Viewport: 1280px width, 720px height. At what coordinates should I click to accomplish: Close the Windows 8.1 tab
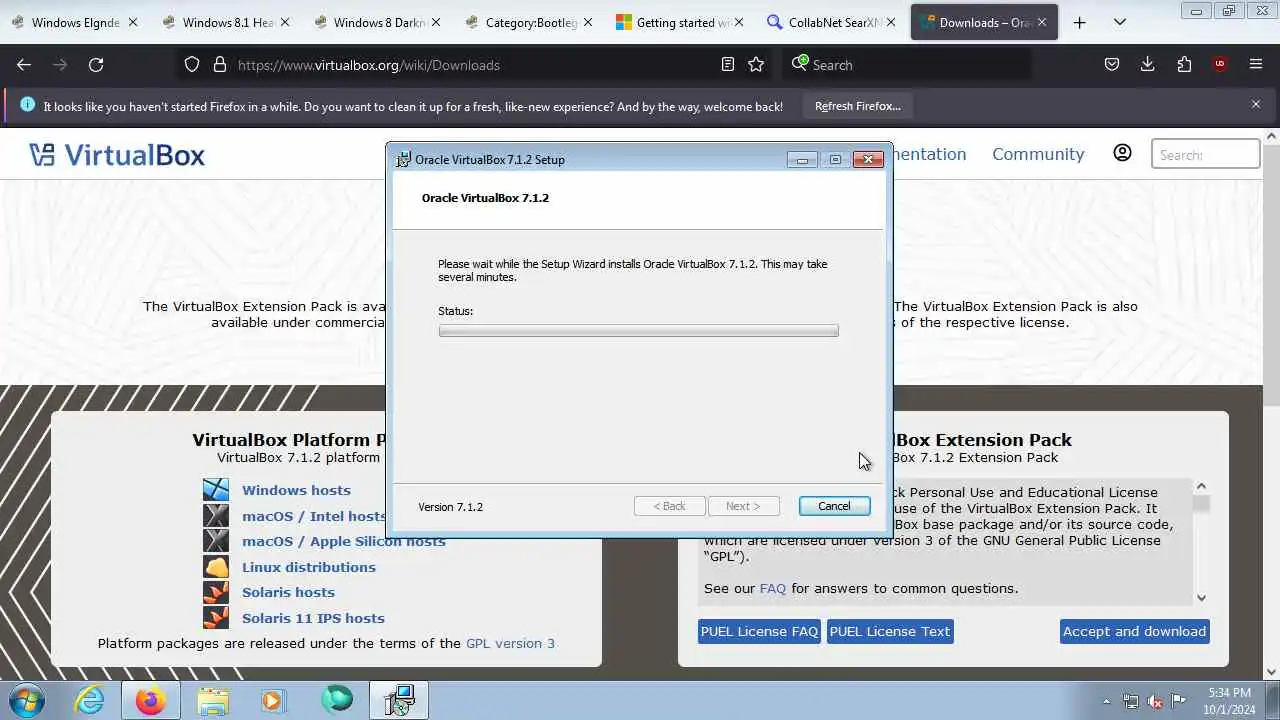285,22
